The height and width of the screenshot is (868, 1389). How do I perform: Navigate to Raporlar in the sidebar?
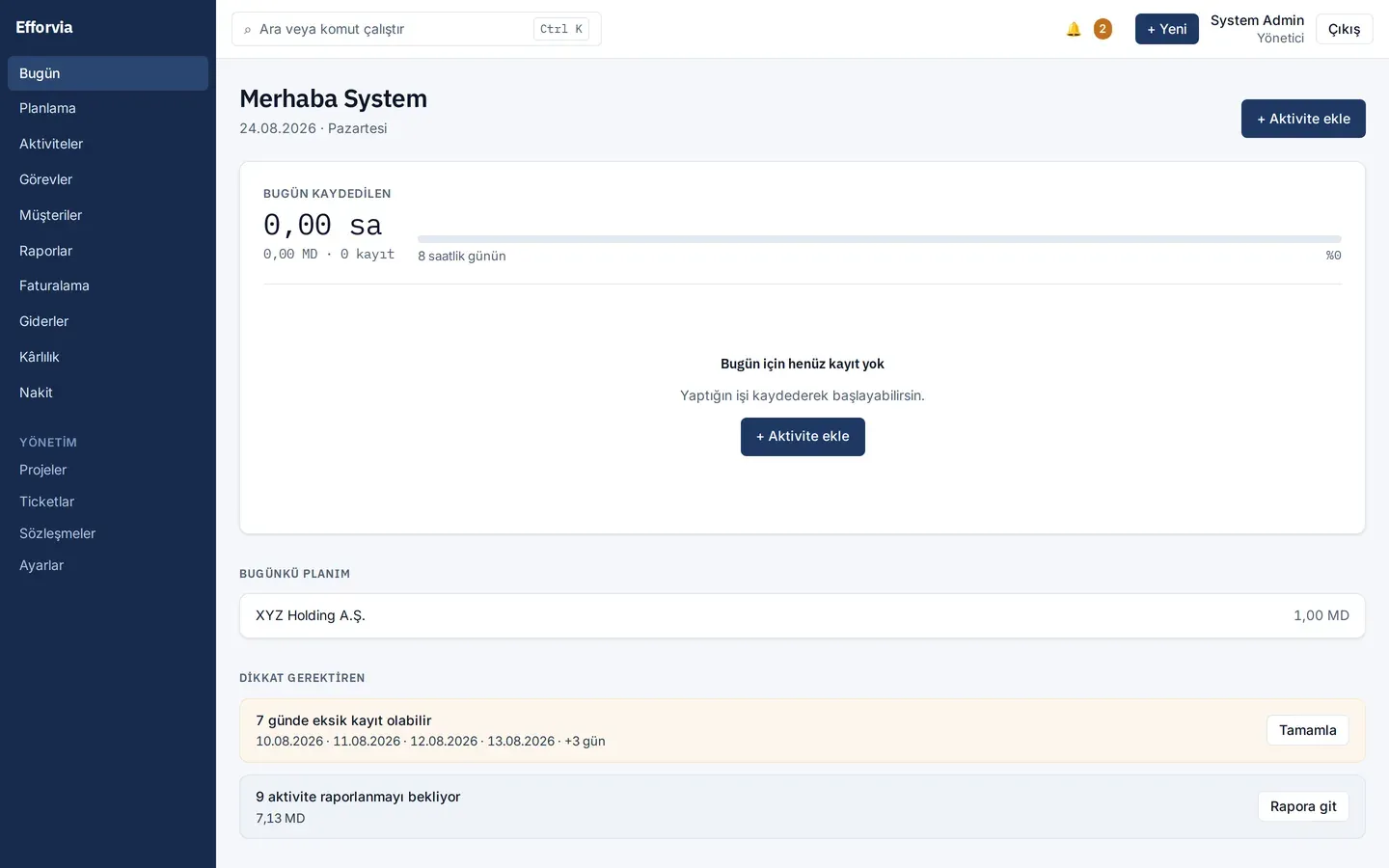click(x=108, y=251)
